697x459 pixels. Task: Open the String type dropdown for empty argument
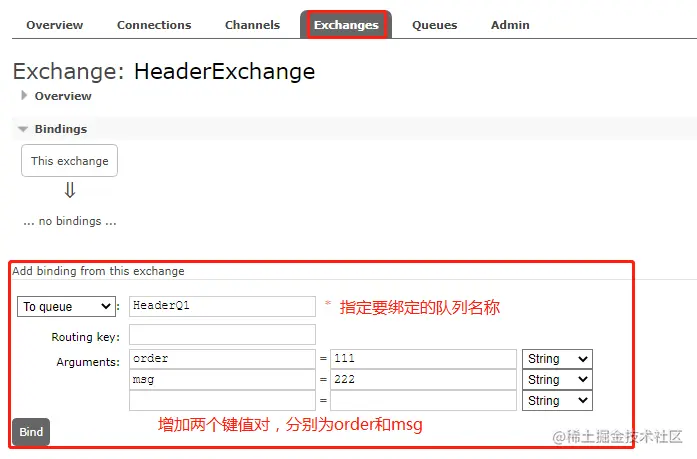coord(557,400)
